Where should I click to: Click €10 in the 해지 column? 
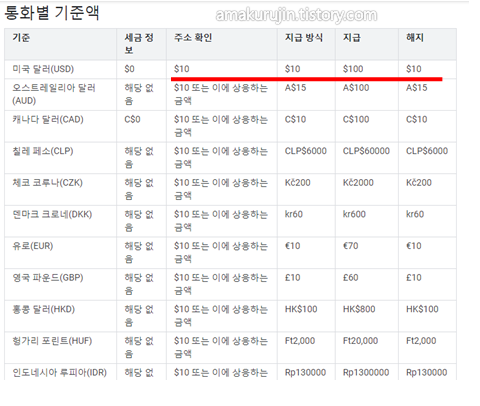click(414, 246)
